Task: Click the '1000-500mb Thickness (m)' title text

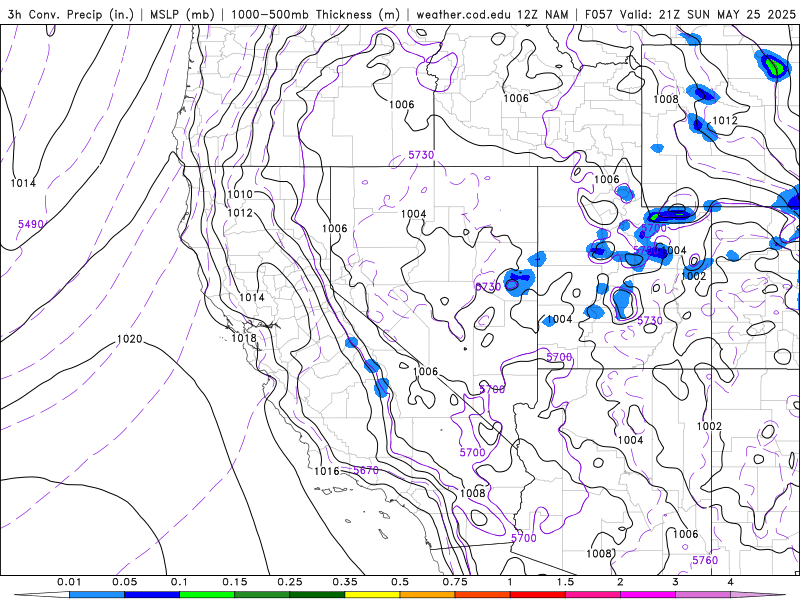Action: (315, 14)
